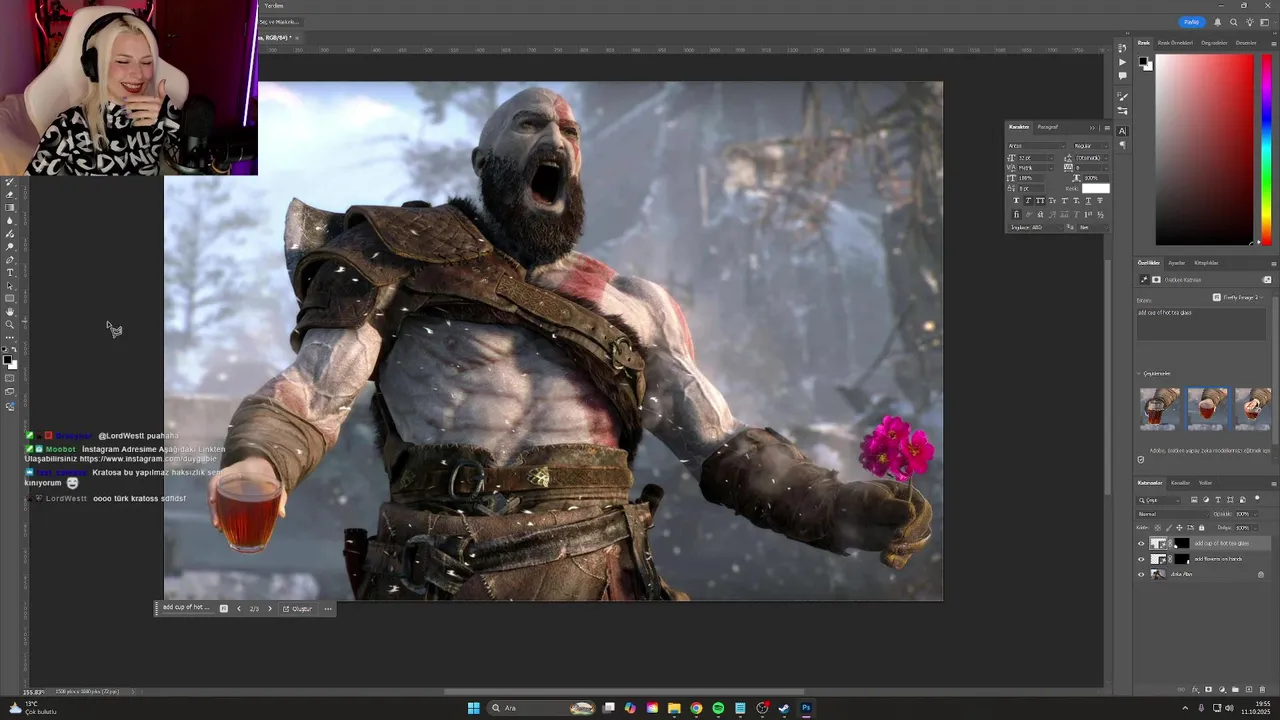Click the vertical hue slider
The width and height of the screenshot is (1280, 720).
(1266, 148)
